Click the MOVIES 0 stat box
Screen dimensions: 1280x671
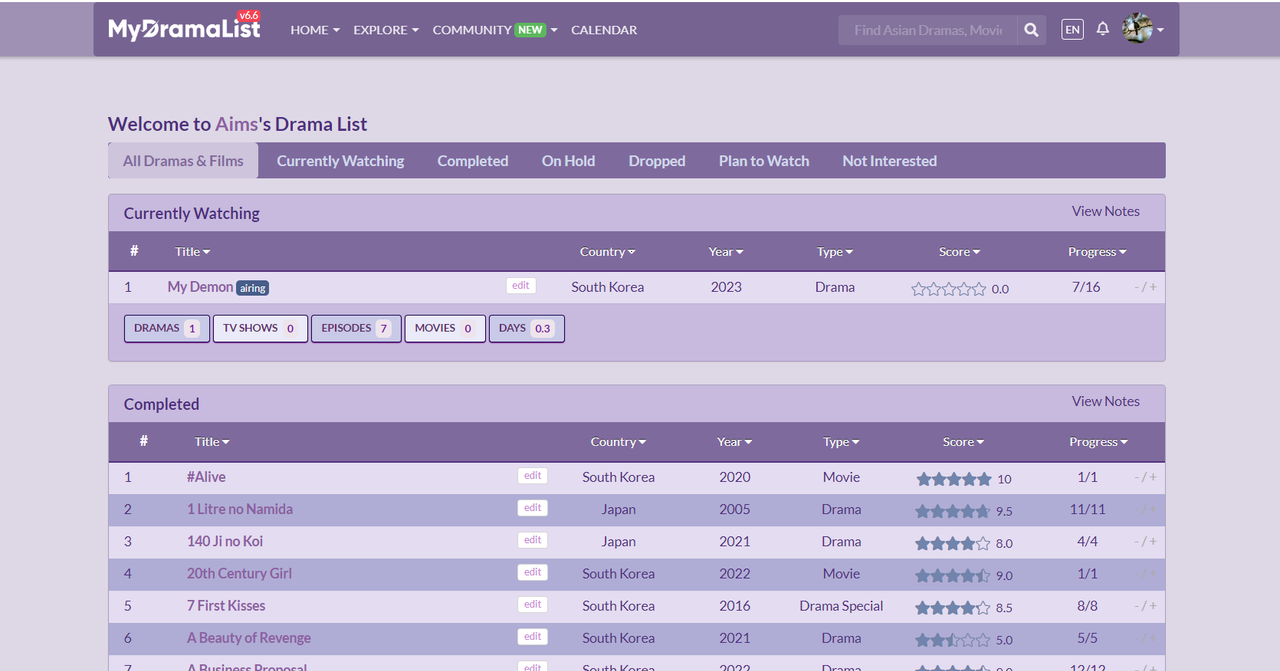tap(445, 328)
